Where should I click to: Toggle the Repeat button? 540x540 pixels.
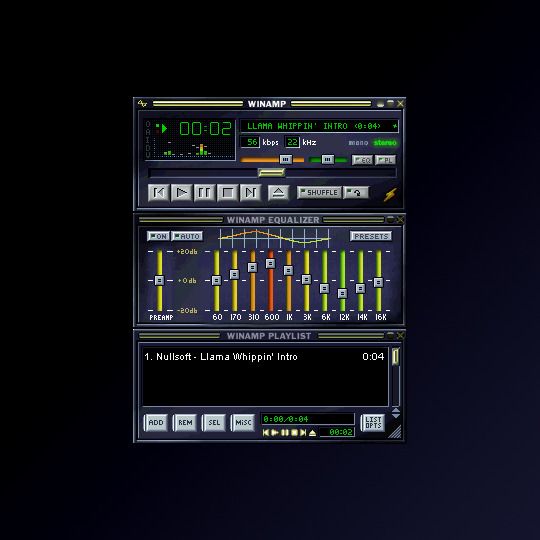[x=356, y=193]
